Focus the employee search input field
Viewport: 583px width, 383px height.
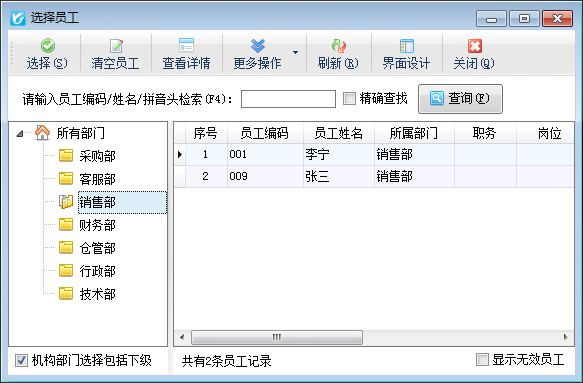click(x=288, y=99)
